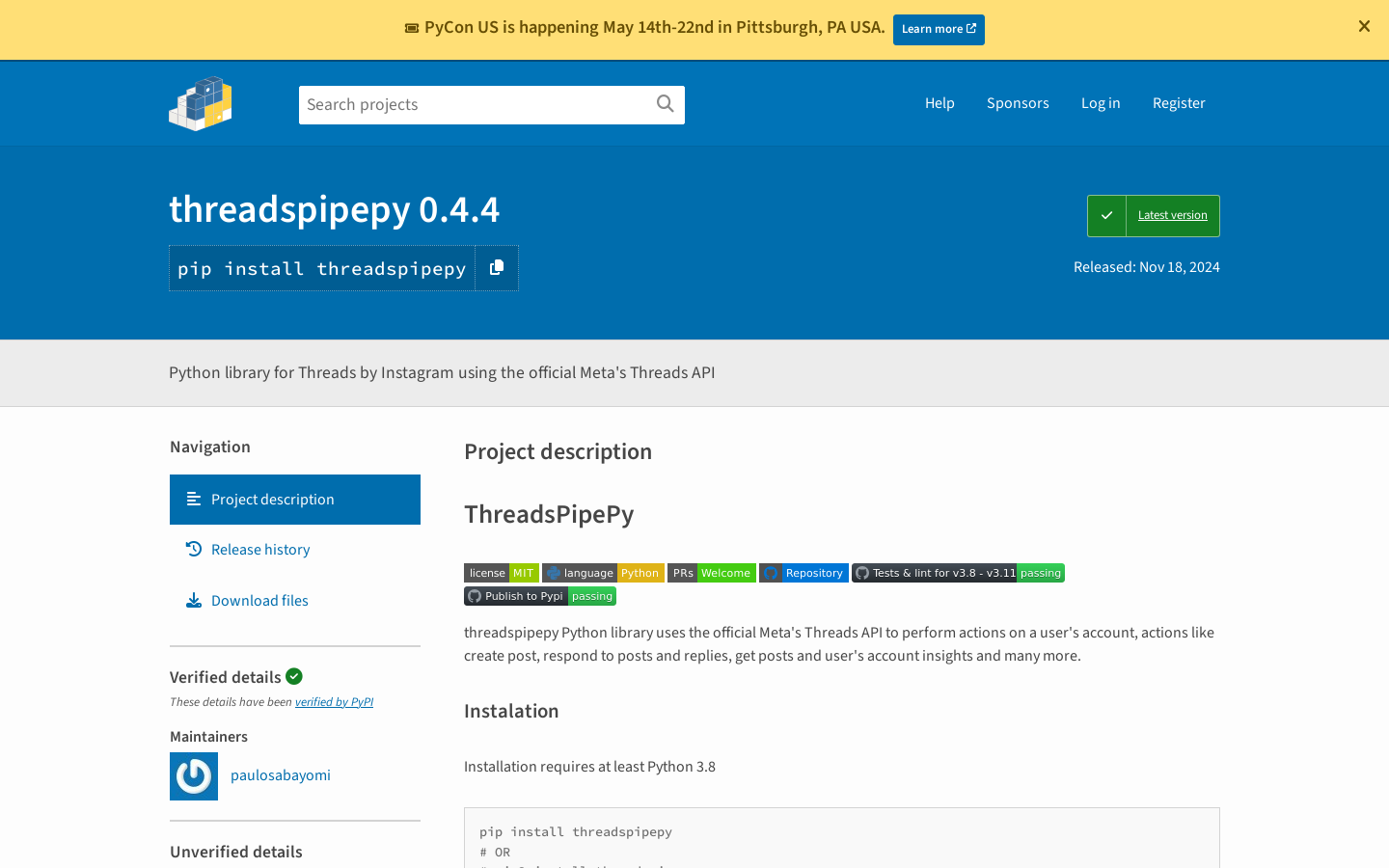Click the PRs Welcome badge
This screenshot has height=868, width=1389.
[x=712, y=573]
